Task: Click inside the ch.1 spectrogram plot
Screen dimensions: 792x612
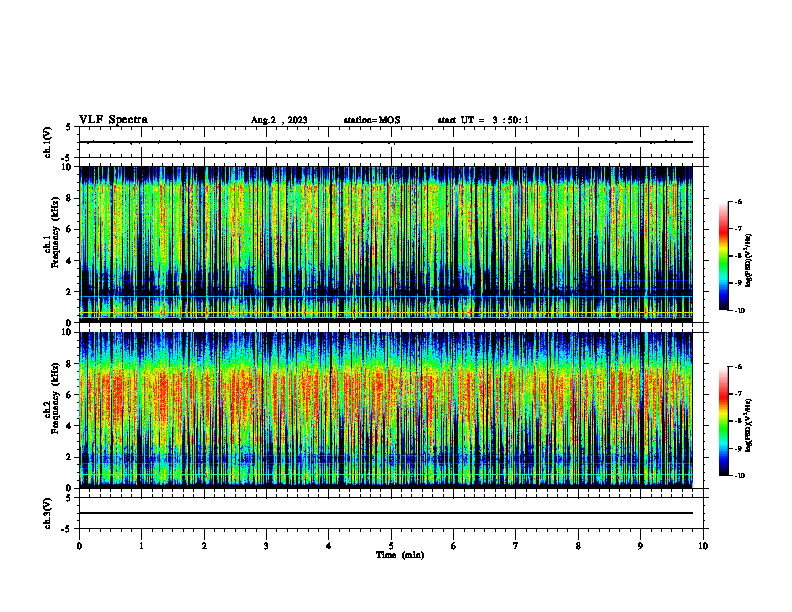Action: click(386, 244)
